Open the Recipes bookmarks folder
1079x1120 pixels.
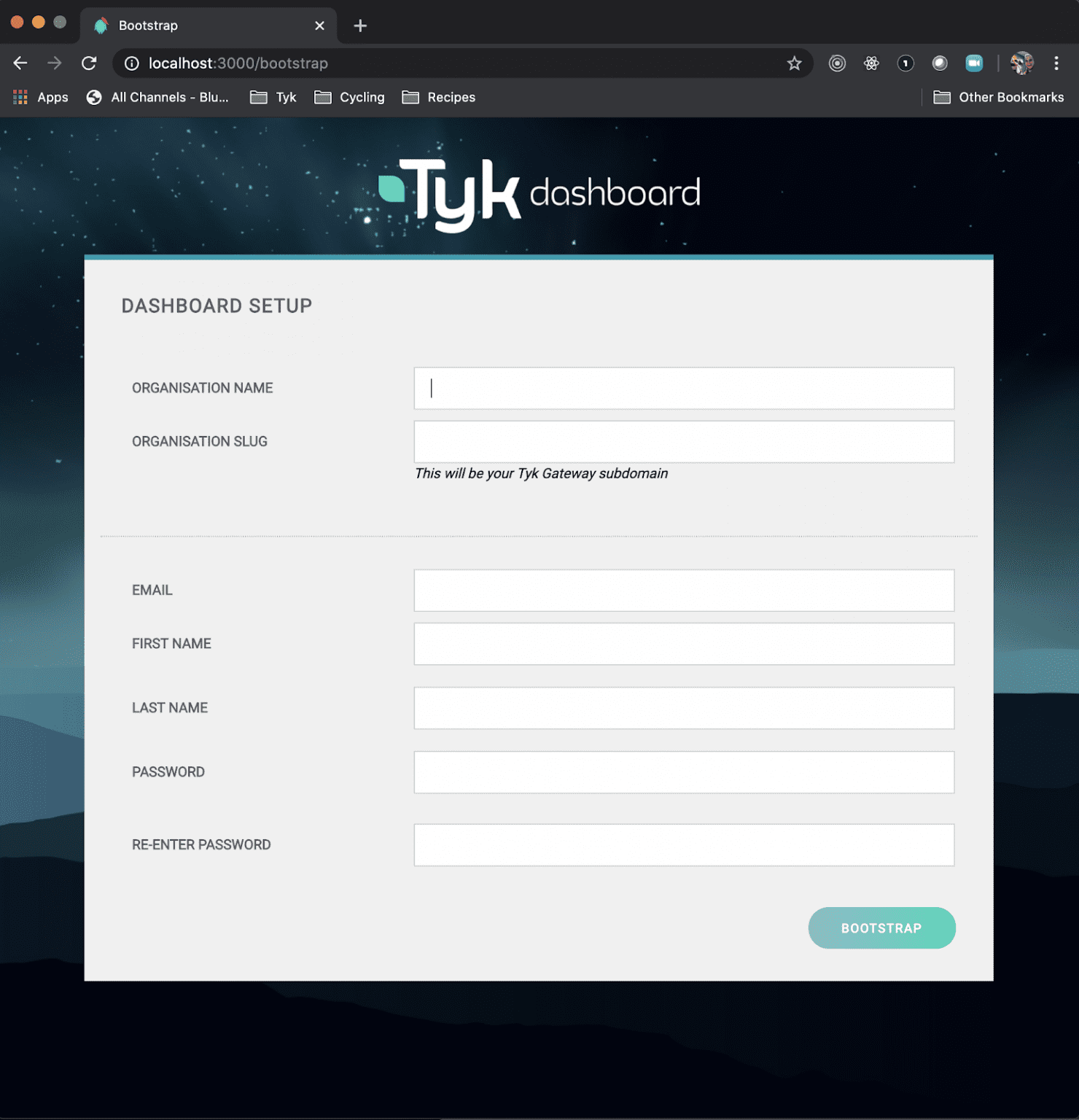(439, 97)
